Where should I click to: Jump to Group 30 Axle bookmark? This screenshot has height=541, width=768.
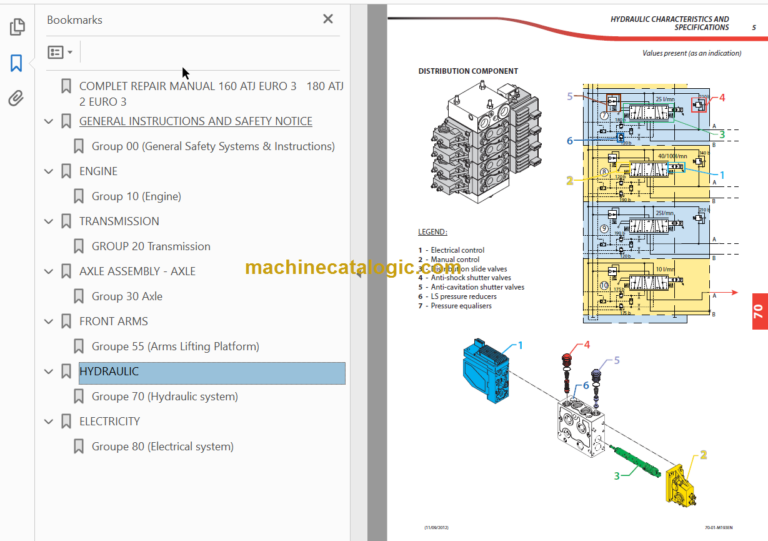click(x=126, y=296)
